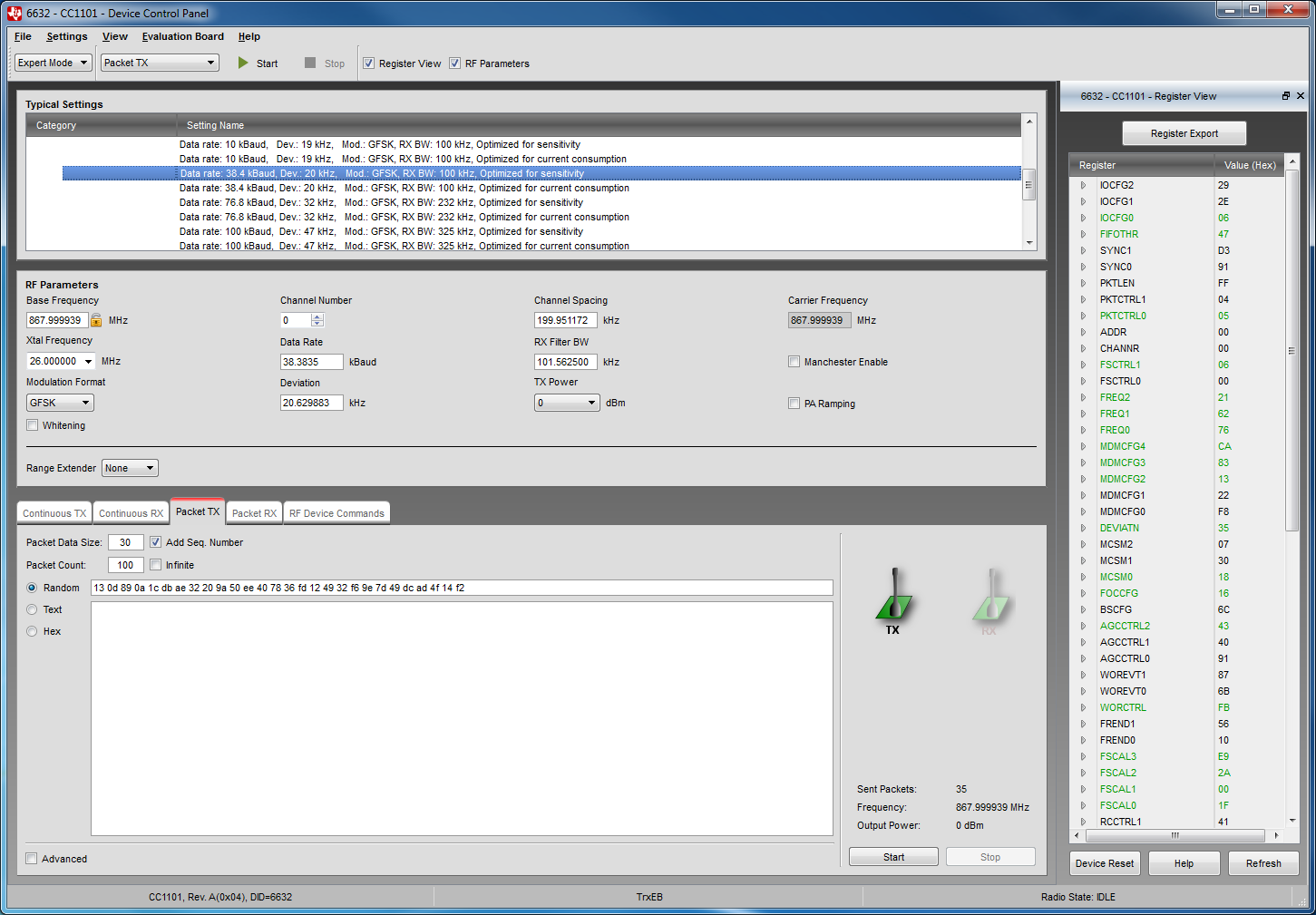The image size is (1316, 915).
Task: Click the Register Export button
Action: click(1184, 133)
